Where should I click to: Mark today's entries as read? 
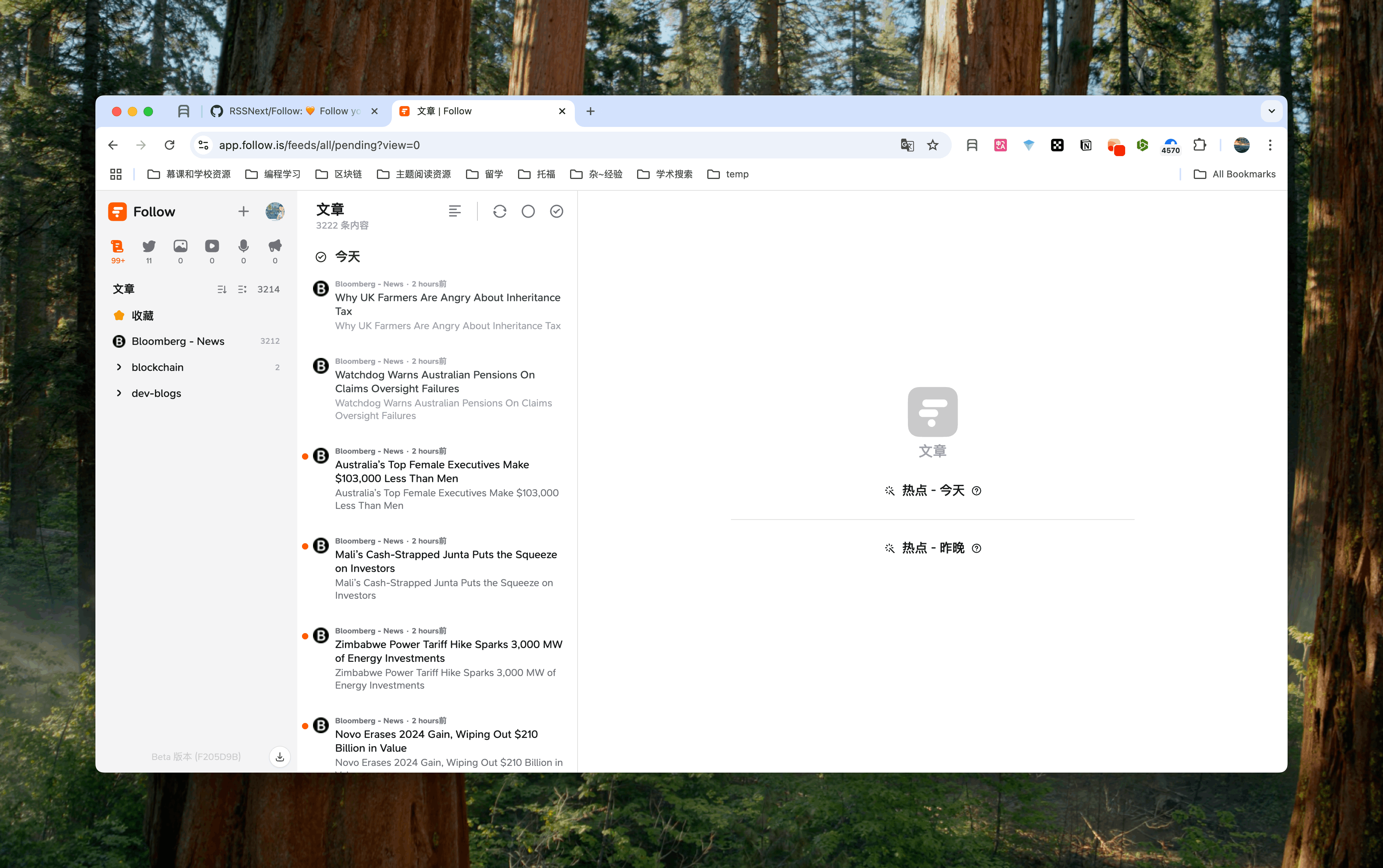click(321, 257)
